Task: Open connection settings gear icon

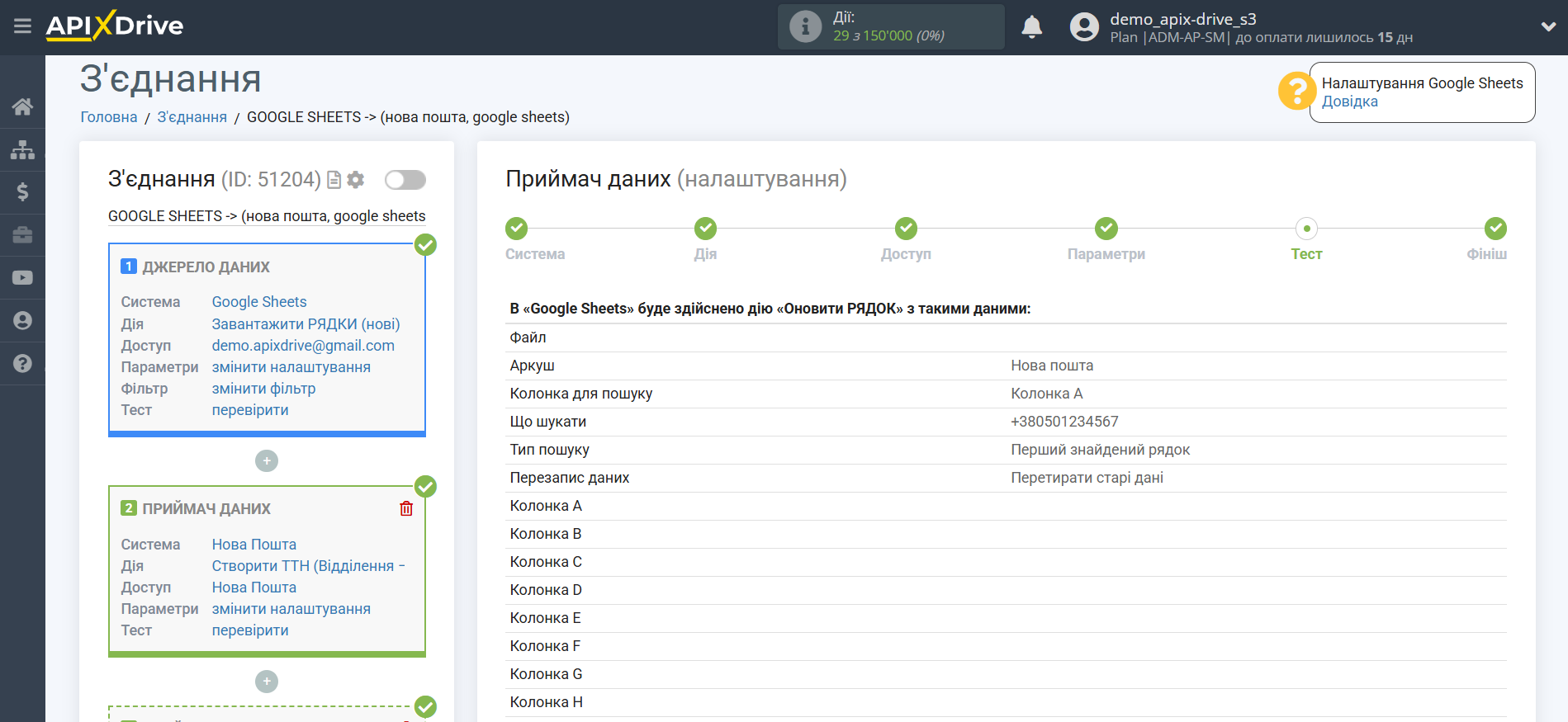Action: (x=356, y=180)
